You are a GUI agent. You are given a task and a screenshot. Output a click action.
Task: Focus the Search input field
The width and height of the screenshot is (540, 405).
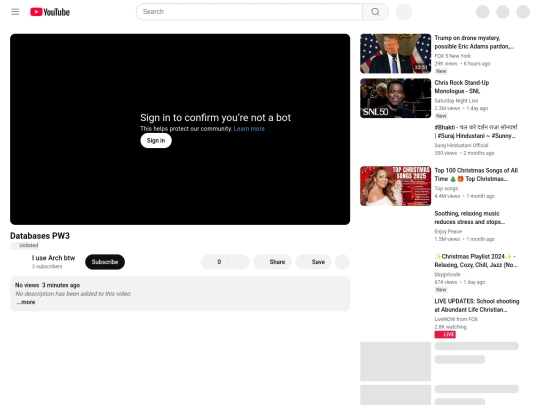[249, 12]
